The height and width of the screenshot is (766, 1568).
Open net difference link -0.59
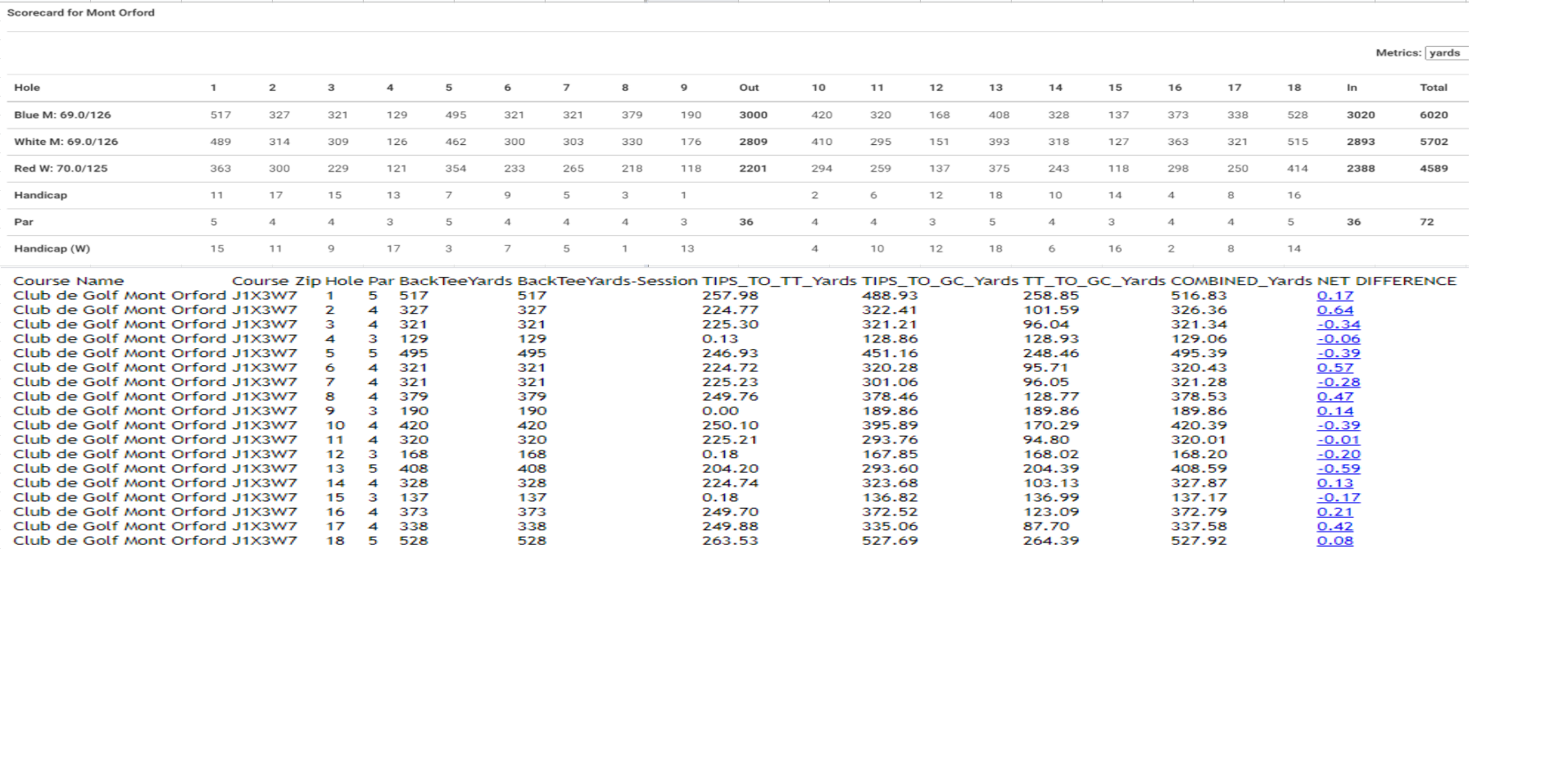tap(1338, 469)
